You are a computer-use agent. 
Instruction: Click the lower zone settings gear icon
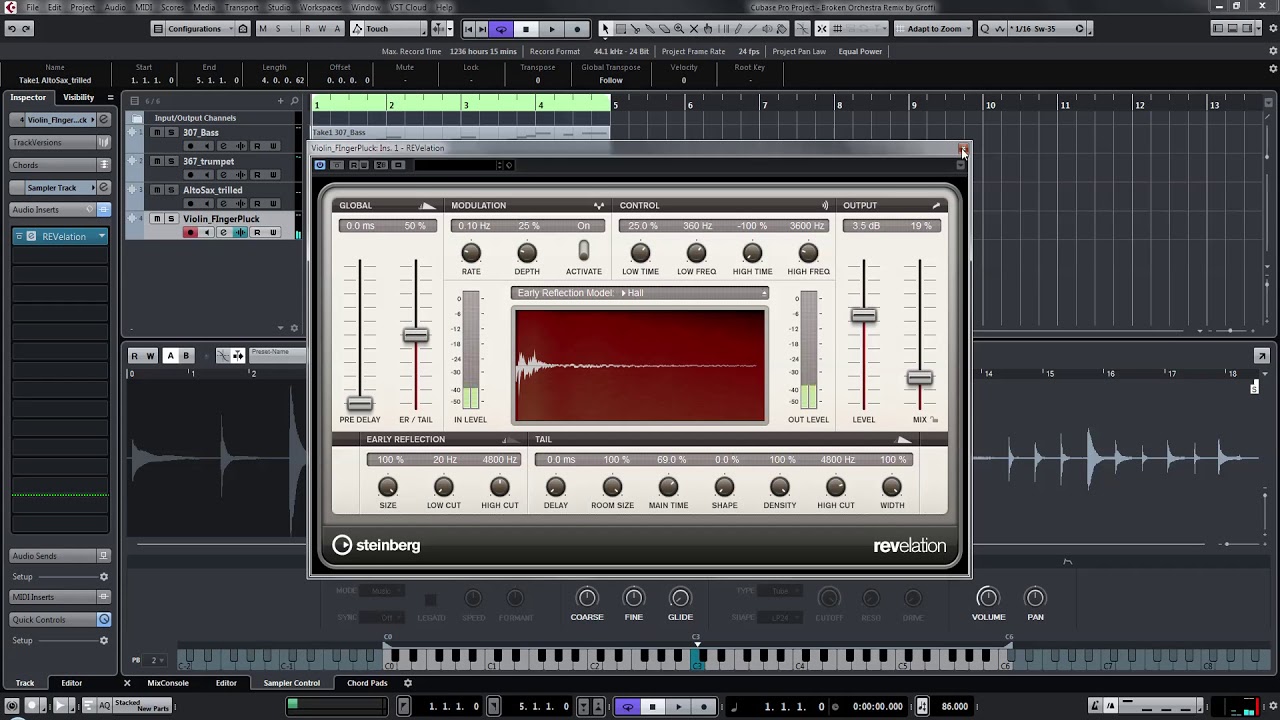tap(408, 683)
